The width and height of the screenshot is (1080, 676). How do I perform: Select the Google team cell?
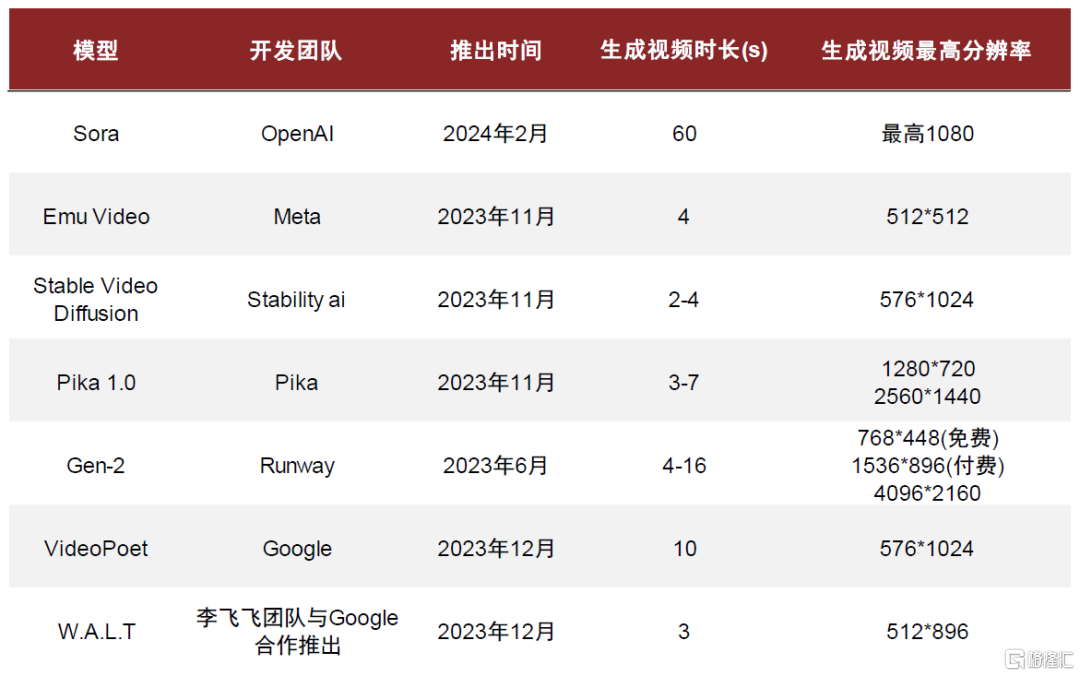(x=297, y=549)
